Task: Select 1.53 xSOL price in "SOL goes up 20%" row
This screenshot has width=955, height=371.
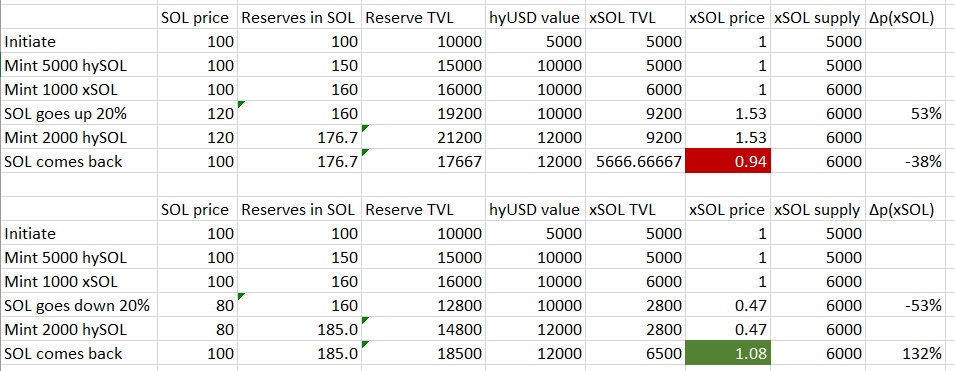Action: click(728, 114)
